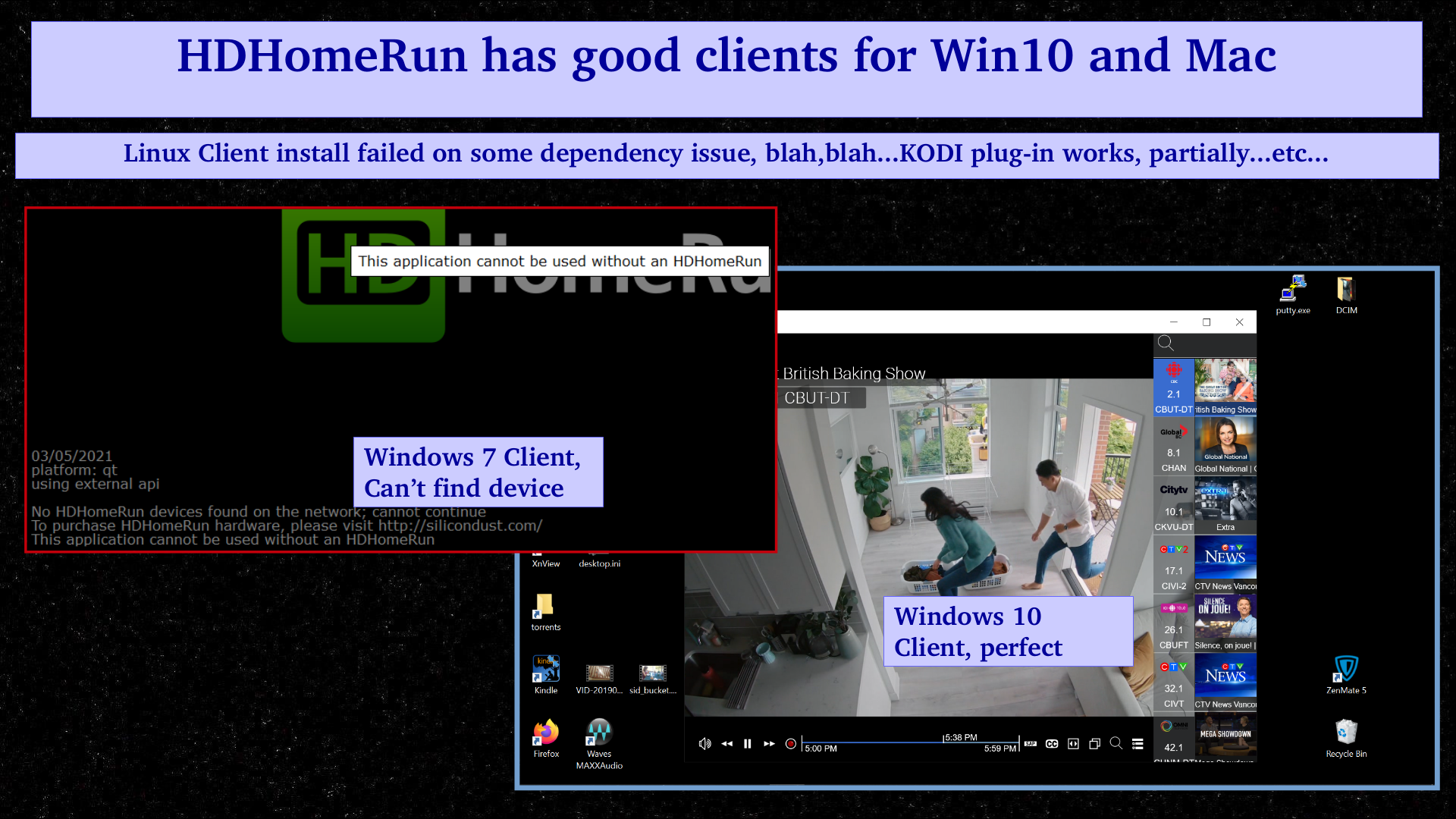Select channel 8.1 CHAN Global National
The image size is (1456, 819).
click(x=1205, y=447)
